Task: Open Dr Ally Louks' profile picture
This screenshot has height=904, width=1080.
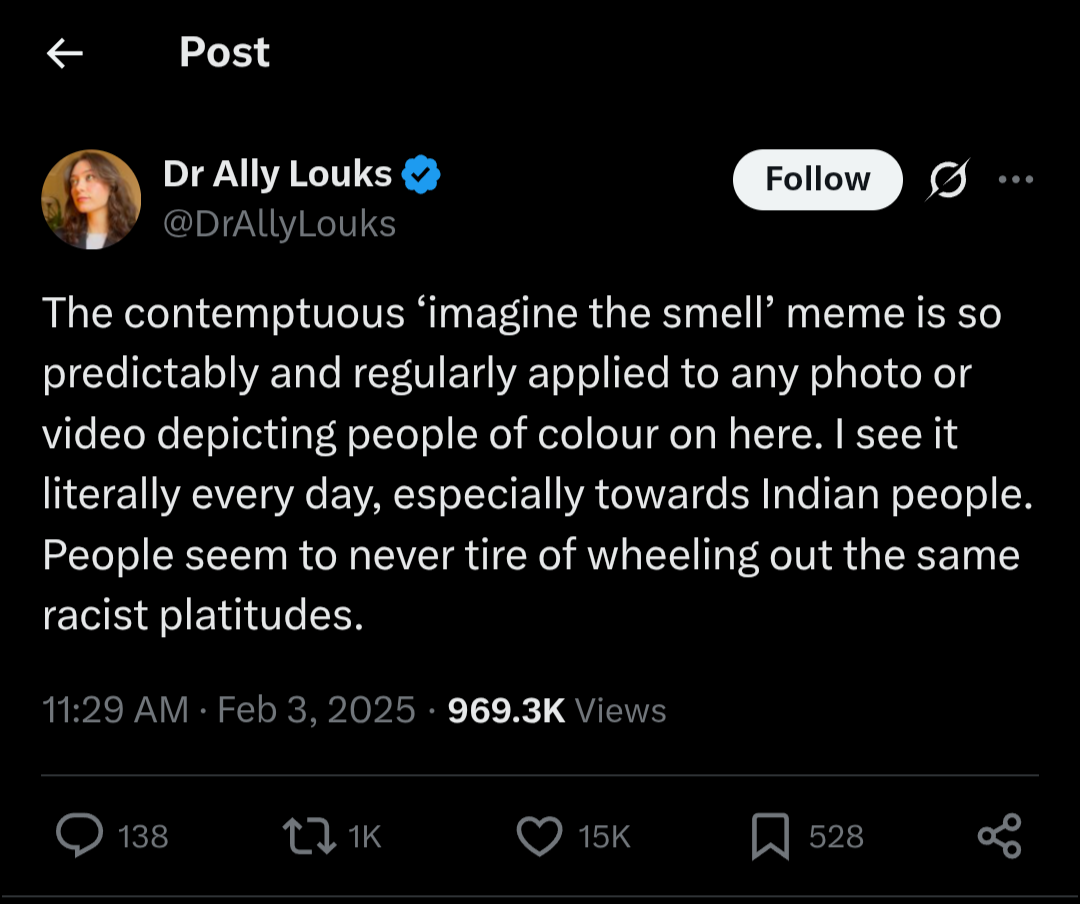Action: (x=91, y=199)
